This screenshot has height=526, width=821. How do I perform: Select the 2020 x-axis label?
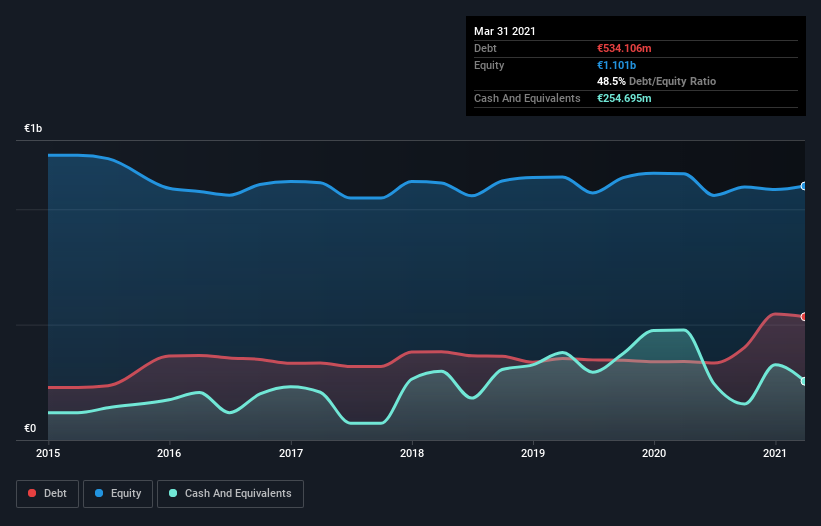[654, 453]
